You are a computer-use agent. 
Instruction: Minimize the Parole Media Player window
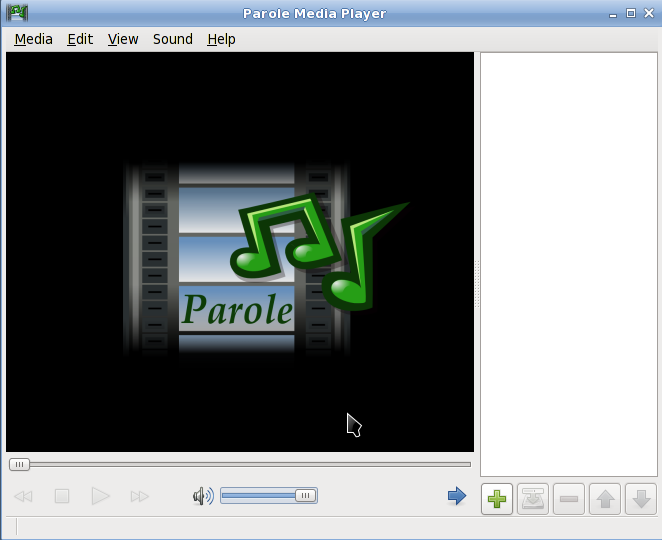(x=613, y=14)
